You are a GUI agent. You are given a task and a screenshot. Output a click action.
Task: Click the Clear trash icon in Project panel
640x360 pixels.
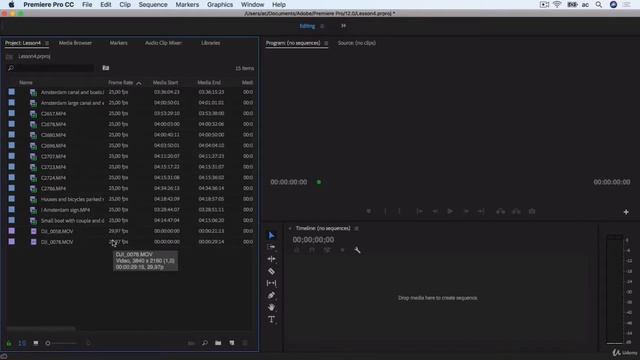tap(245, 343)
